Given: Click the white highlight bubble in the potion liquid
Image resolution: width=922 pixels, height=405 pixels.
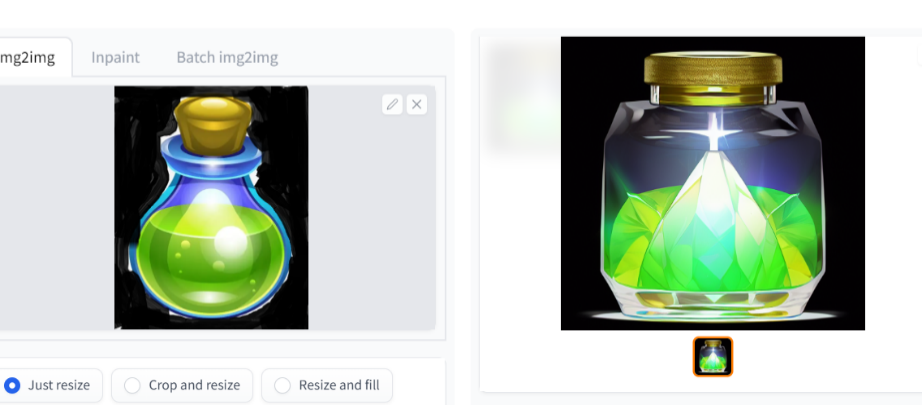Looking at the screenshot, I should tap(230, 240).
